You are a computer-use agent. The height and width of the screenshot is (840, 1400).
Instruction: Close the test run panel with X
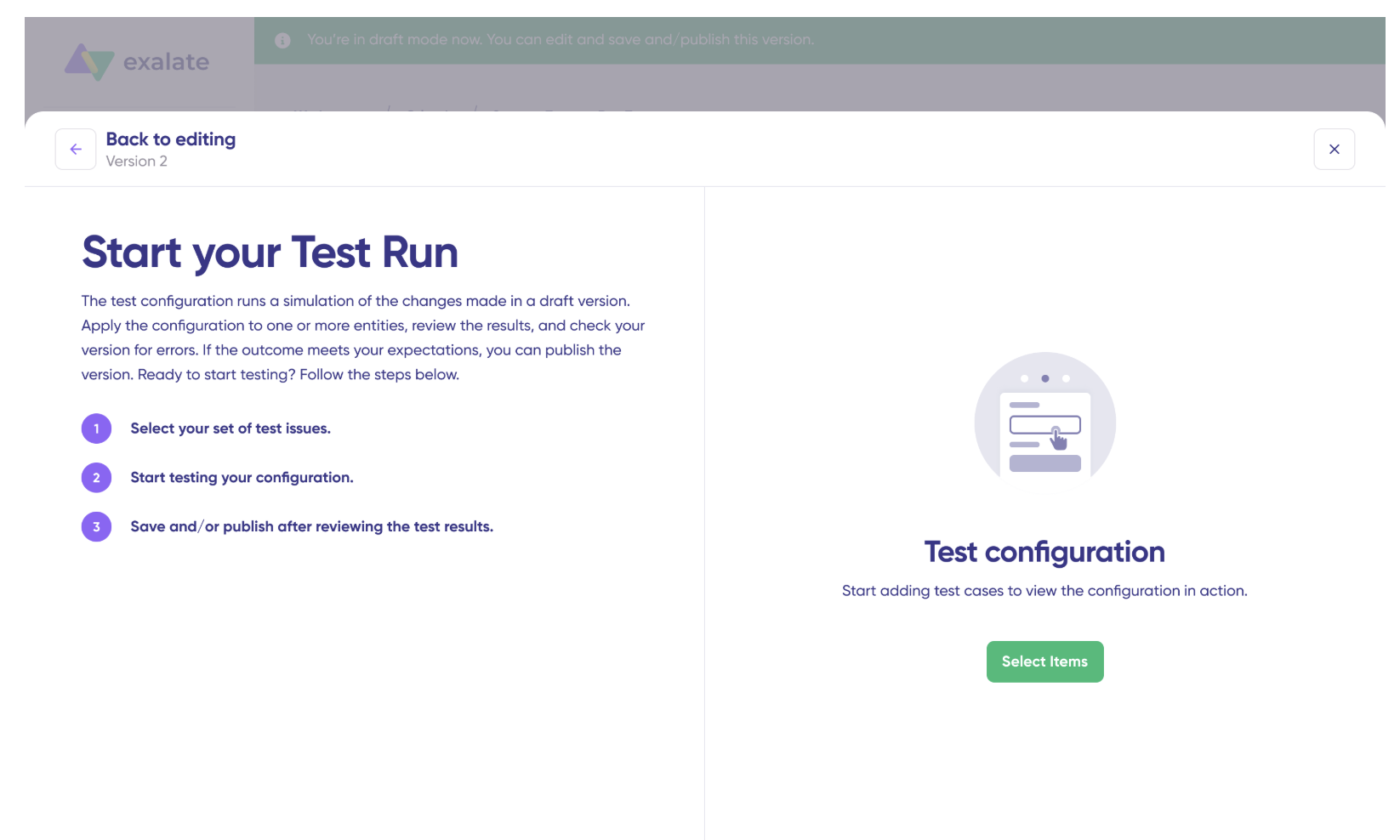coord(1335,150)
